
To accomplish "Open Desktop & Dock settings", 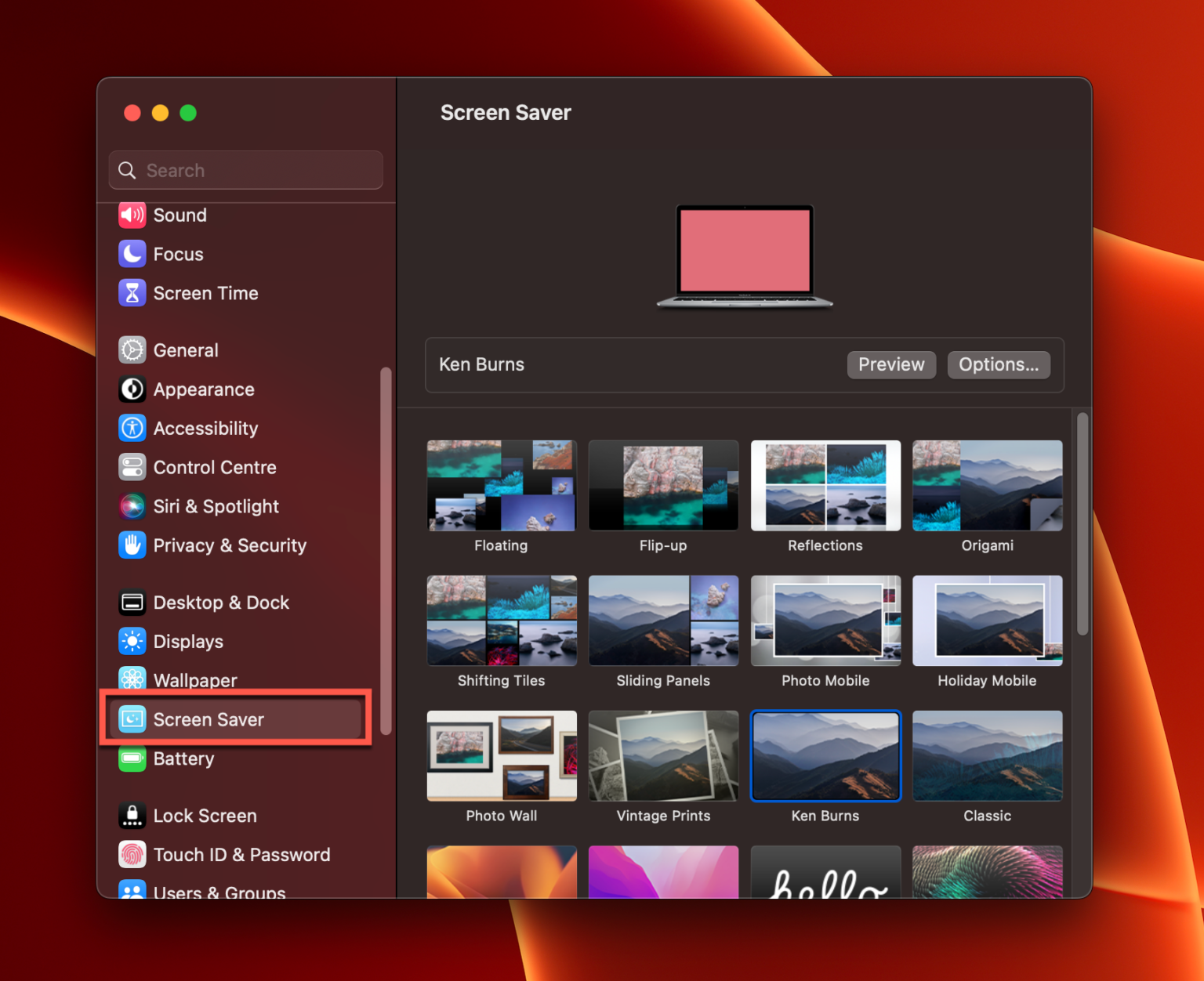I will [221, 602].
